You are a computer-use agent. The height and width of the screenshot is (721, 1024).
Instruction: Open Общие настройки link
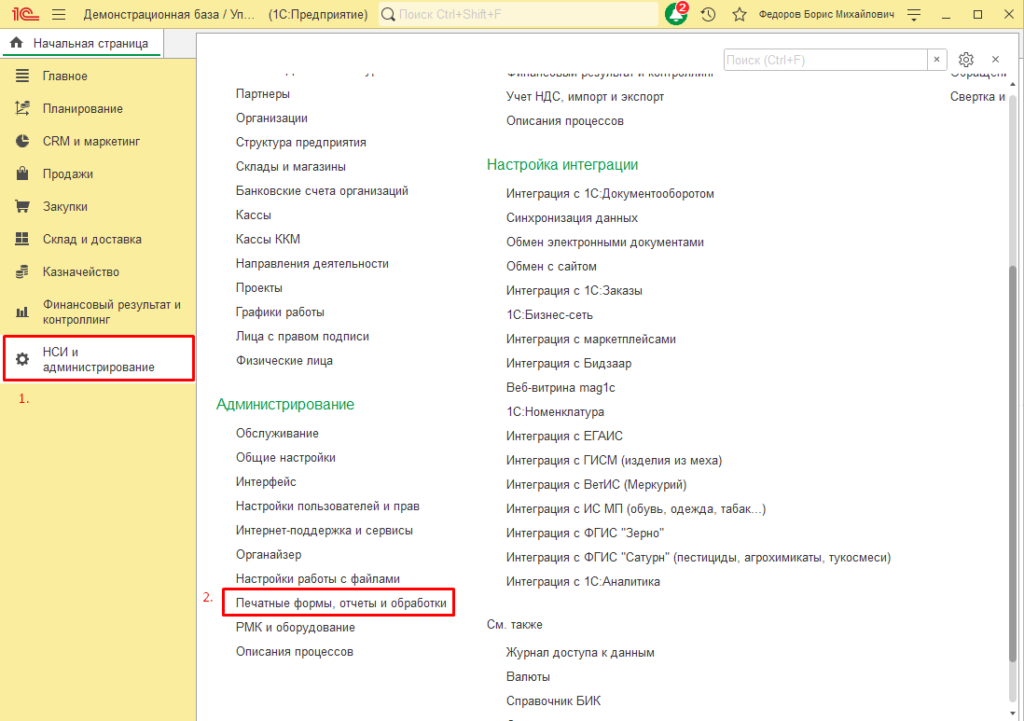(285, 458)
